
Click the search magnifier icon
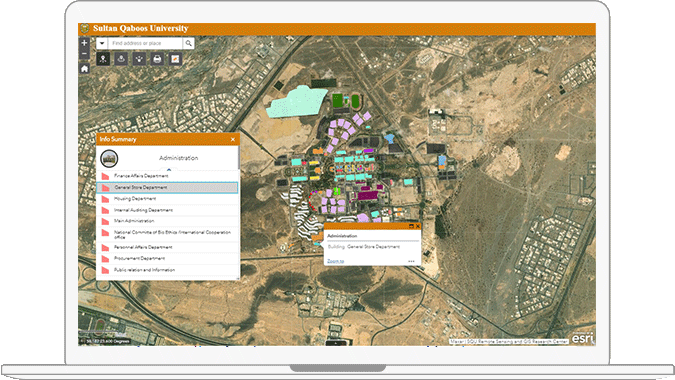click(189, 43)
